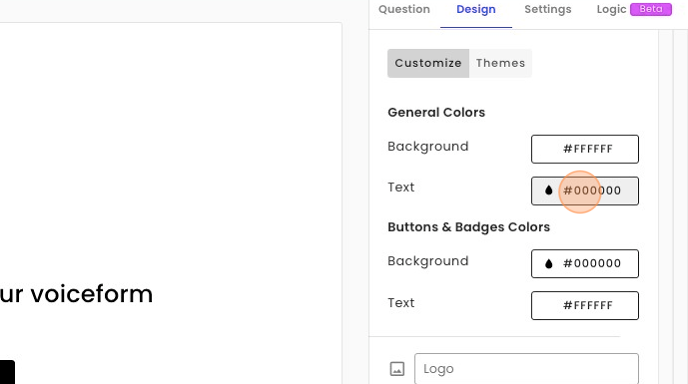This screenshot has width=688, height=384.
Task: Click the droplet icon in General Text color
Action: pos(548,190)
